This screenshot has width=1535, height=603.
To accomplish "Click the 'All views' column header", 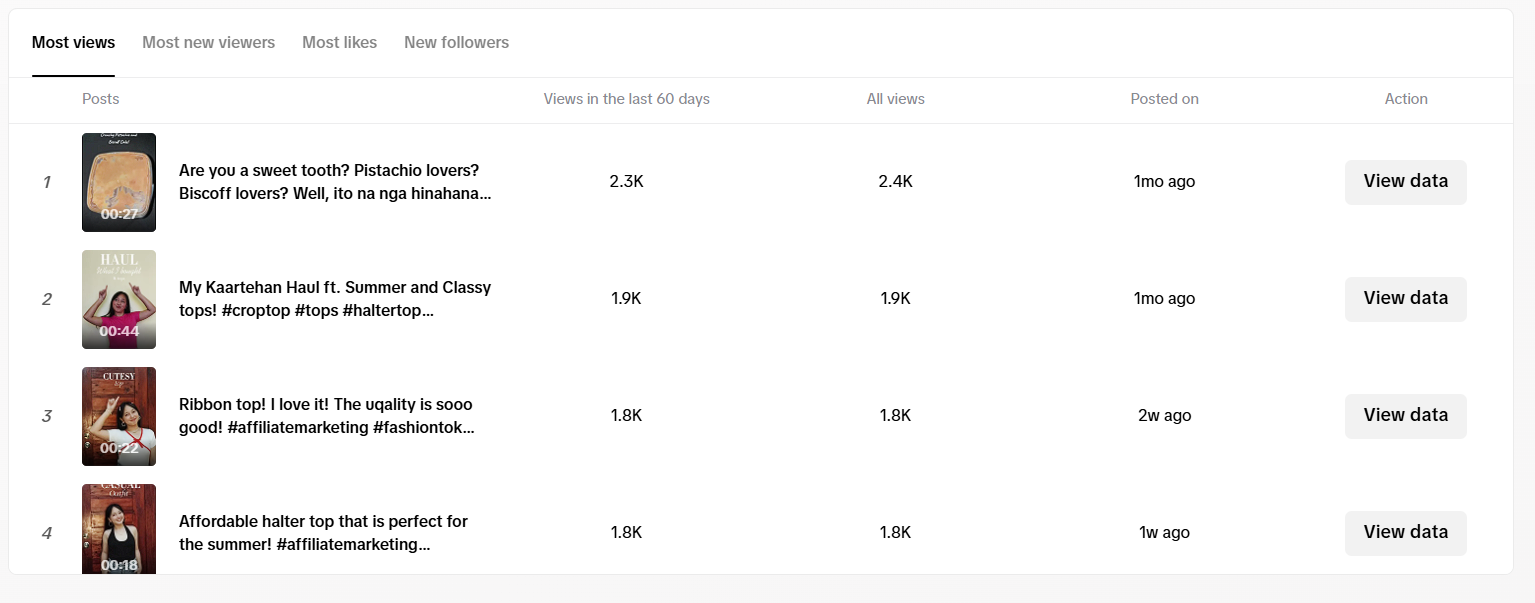I will coord(895,99).
